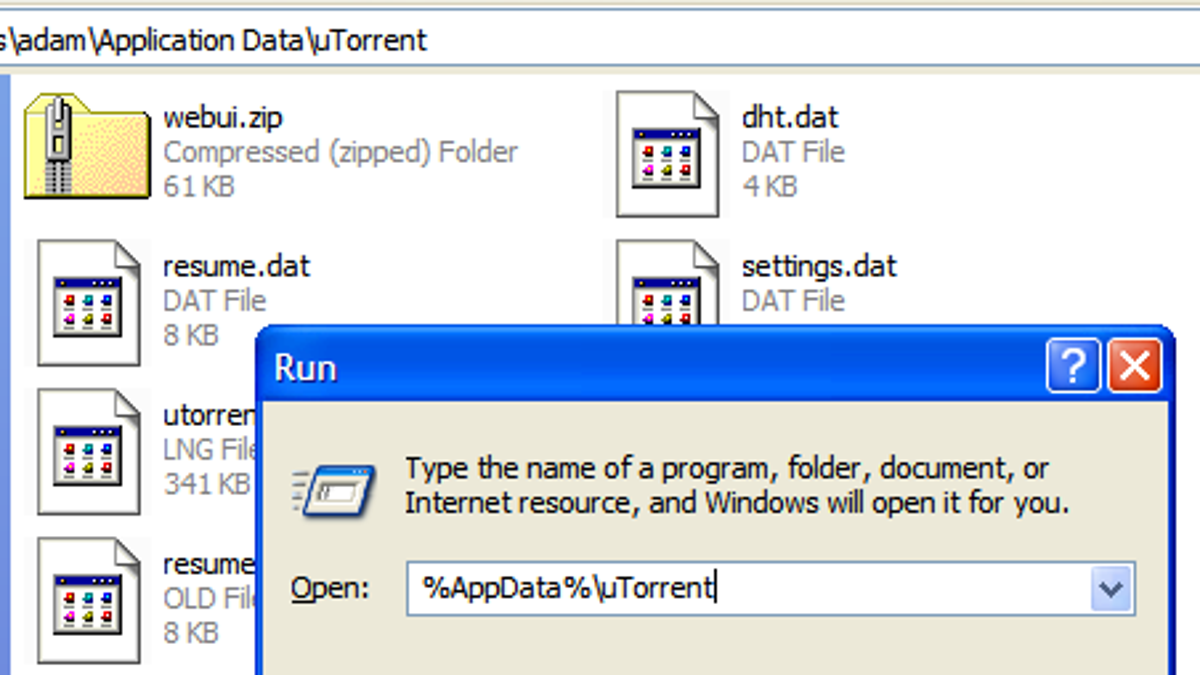Click the Run dialog title bar text
Screen dimensions: 1200x675
click(x=306, y=368)
